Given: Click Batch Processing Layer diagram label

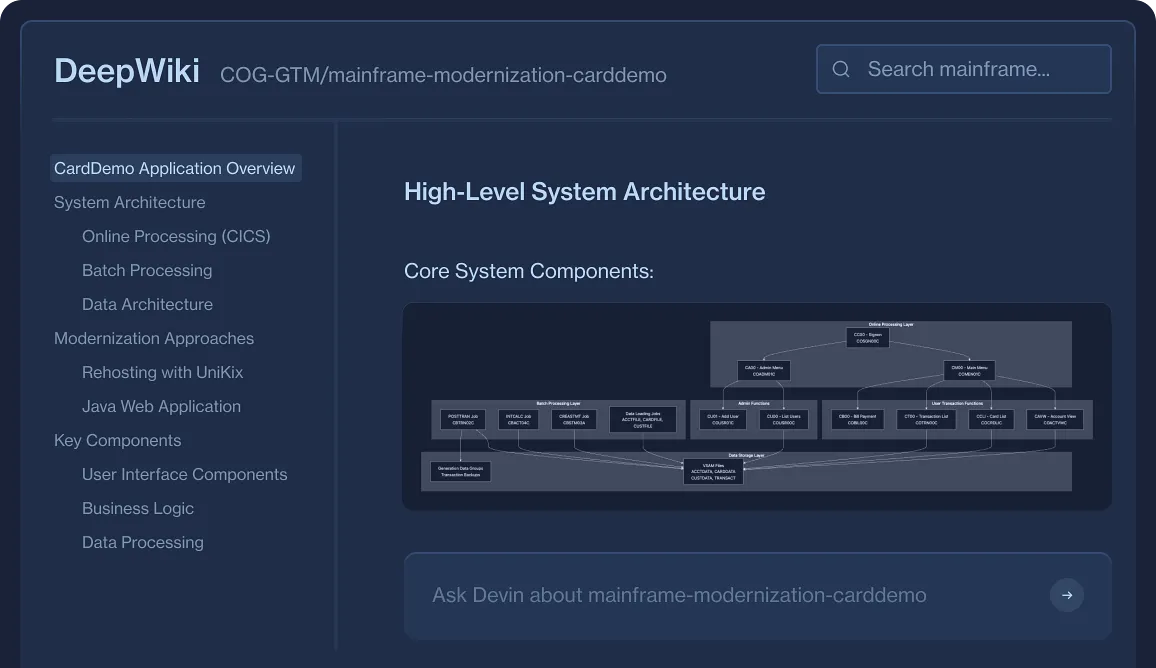Looking at the screenshot, I should coord(558,403).
